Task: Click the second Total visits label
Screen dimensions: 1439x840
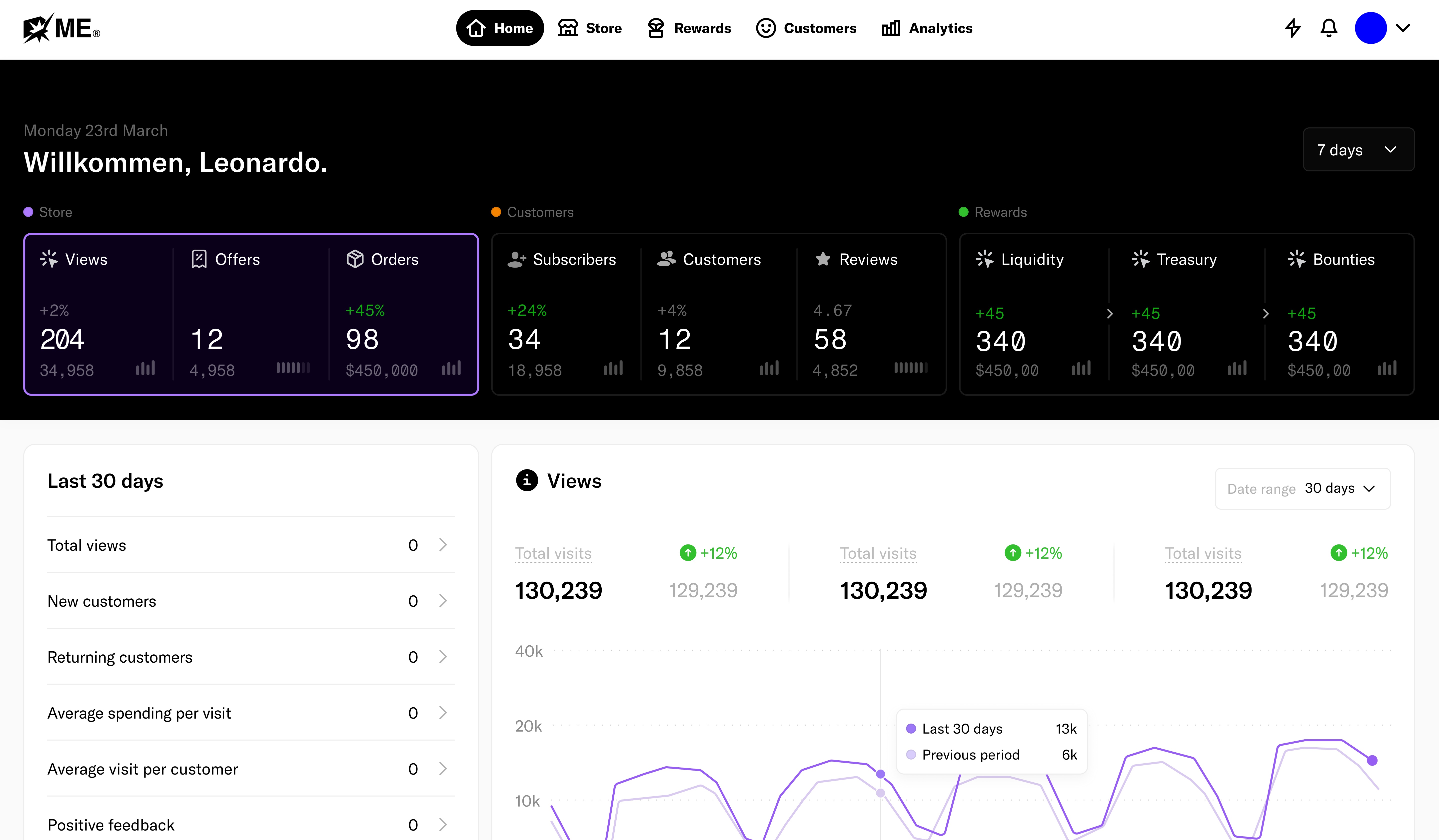Action: point(878,553)
